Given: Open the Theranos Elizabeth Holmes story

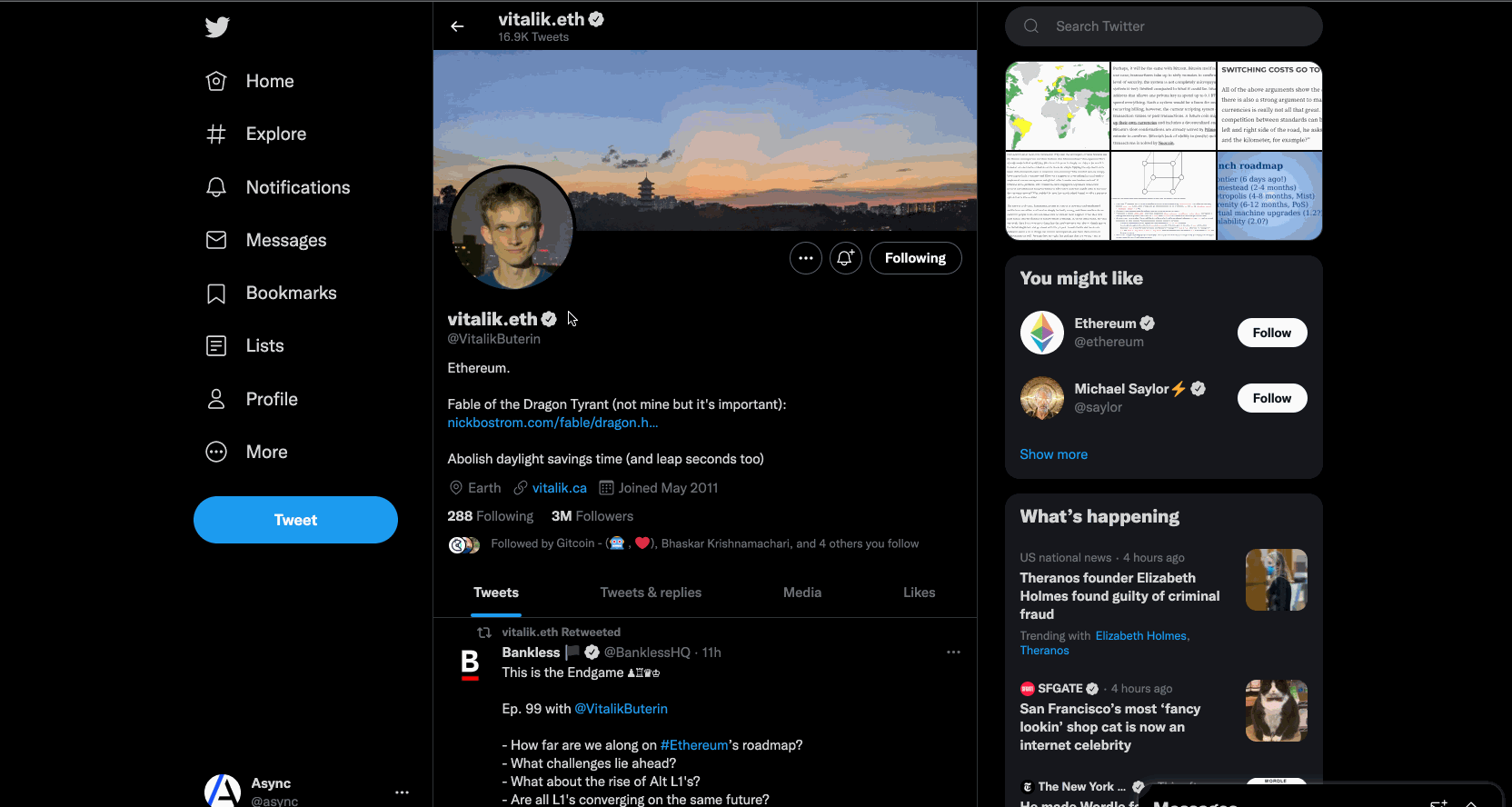Looking at the screenshot, I should 1119,596.
